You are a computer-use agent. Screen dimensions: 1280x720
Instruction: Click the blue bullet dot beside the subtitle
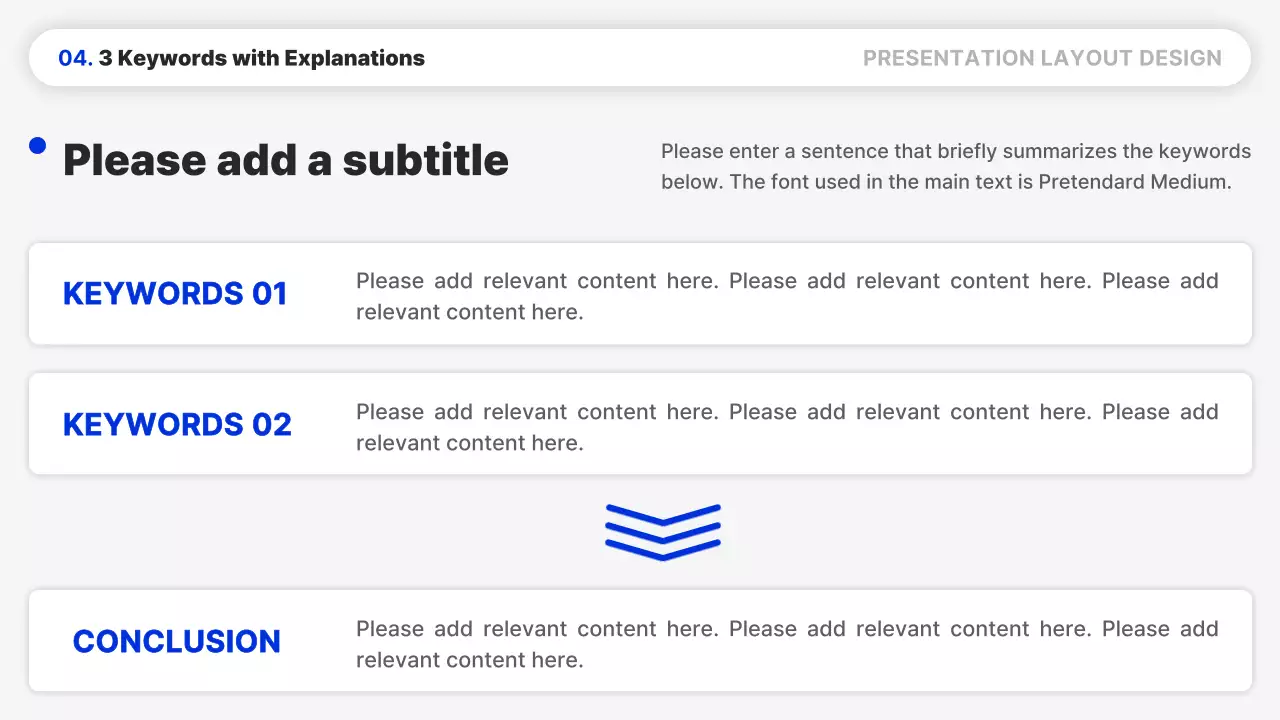(38, 146)
